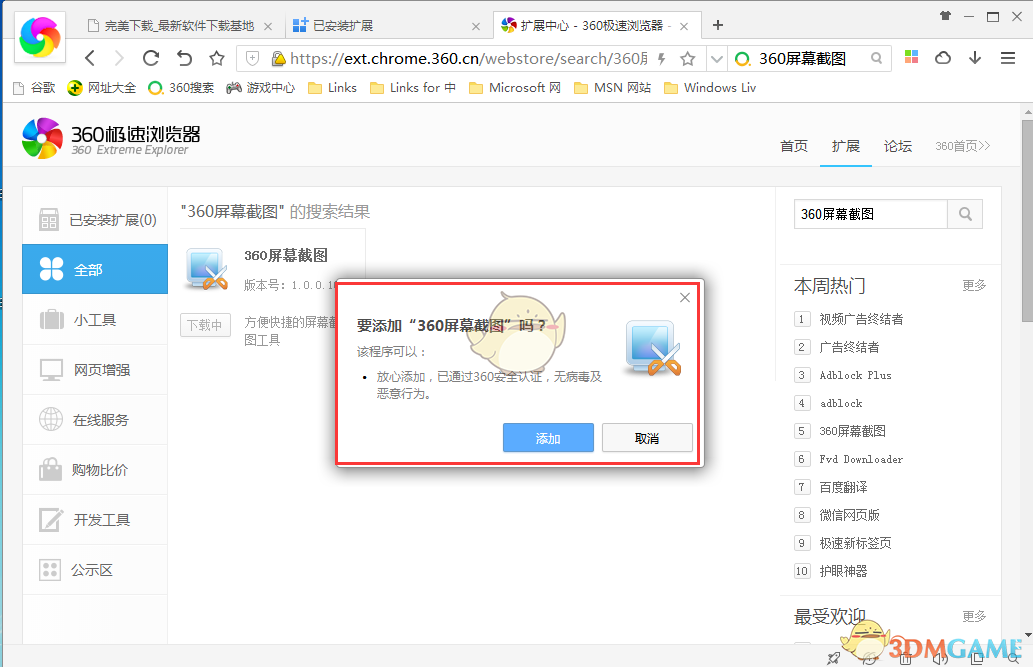This screenshot has height=667, width=1033.
Task: Select 已安装扩展(0) in sidebar
Action: (95, 219)
